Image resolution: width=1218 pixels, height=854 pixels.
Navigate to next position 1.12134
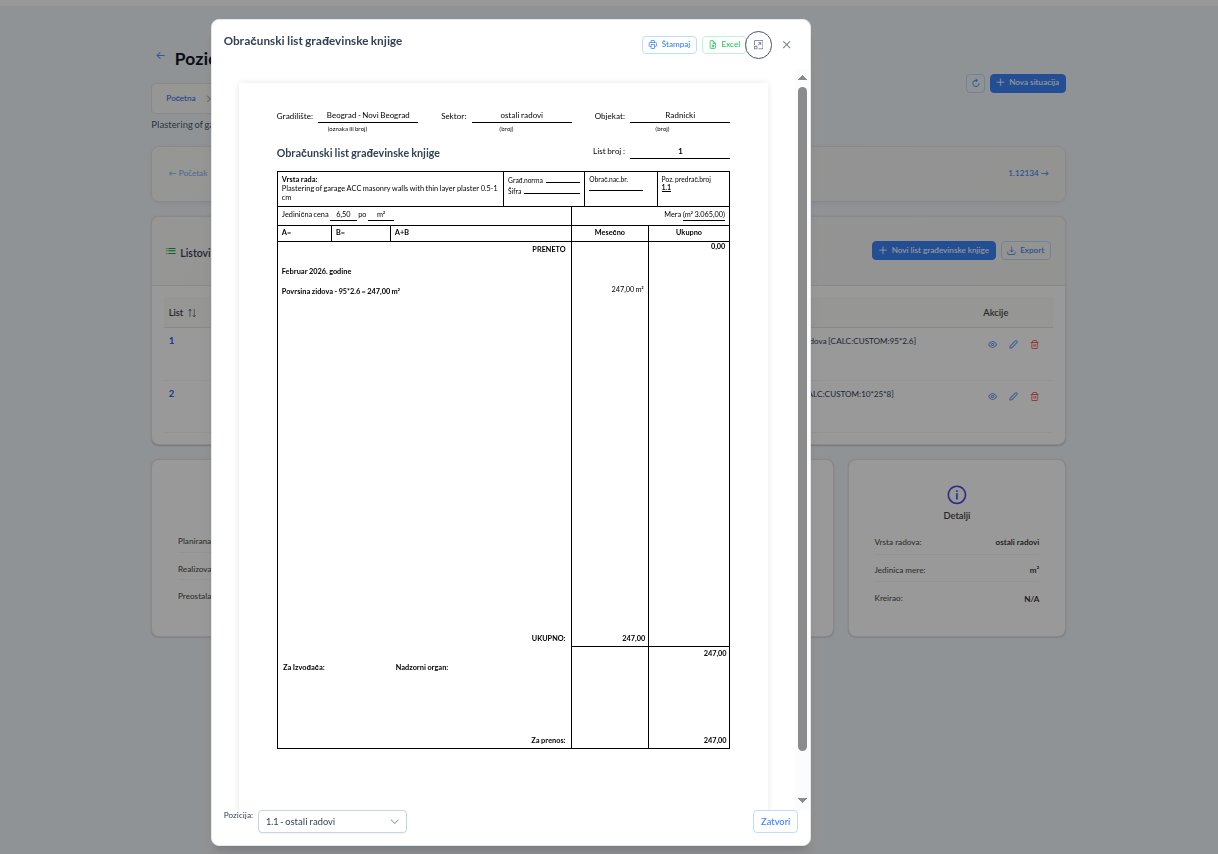pos(1028,173)
